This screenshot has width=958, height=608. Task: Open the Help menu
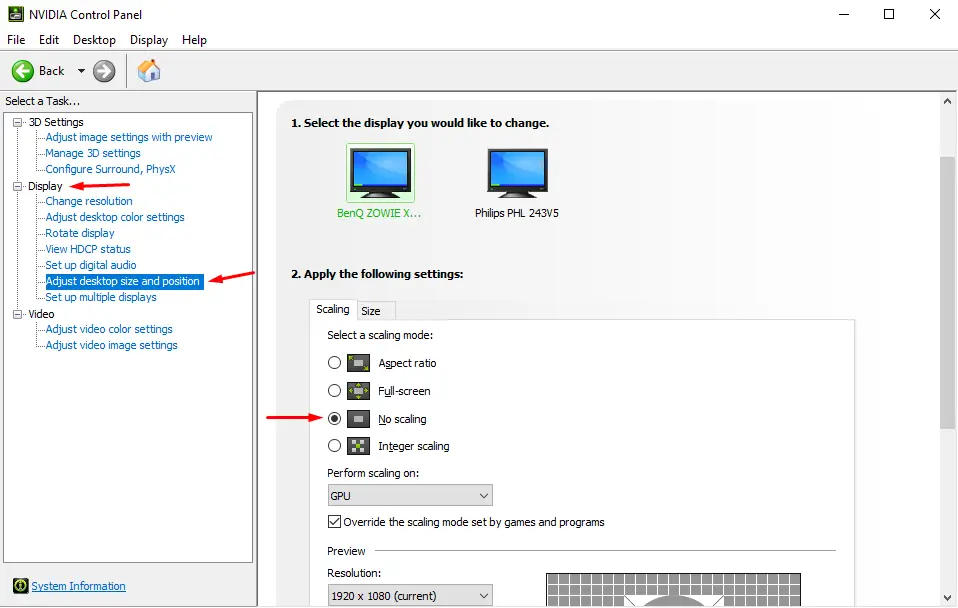[194, 40]
